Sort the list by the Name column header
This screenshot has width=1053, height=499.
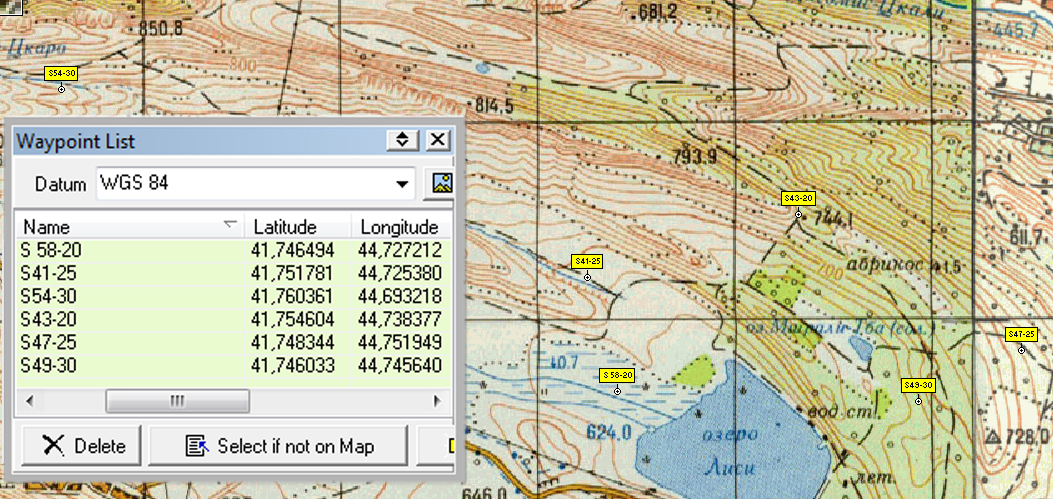point(129,226)
